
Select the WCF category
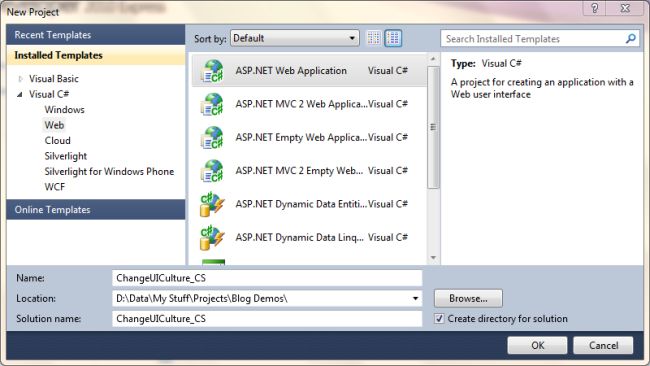click(54, 187)
